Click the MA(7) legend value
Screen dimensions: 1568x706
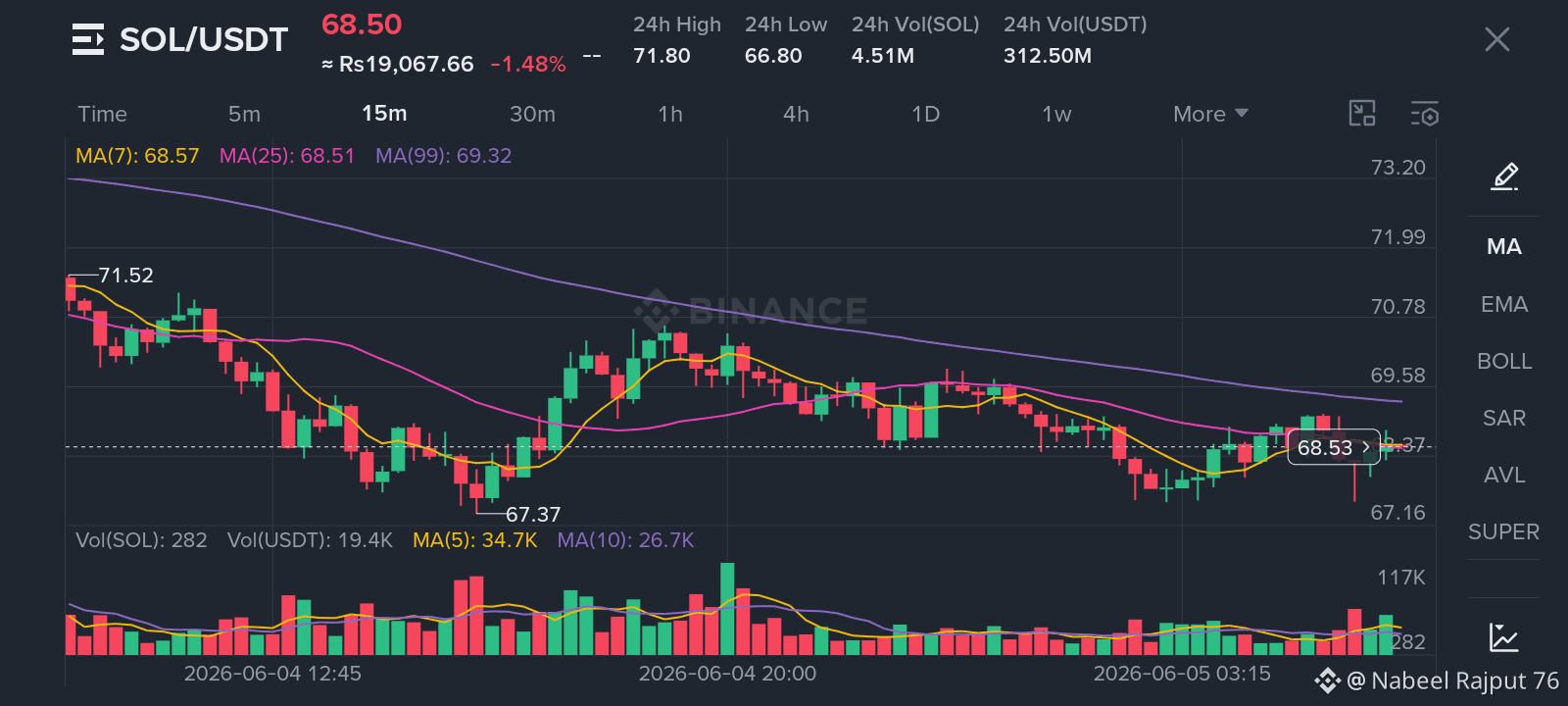click(137, 156)
